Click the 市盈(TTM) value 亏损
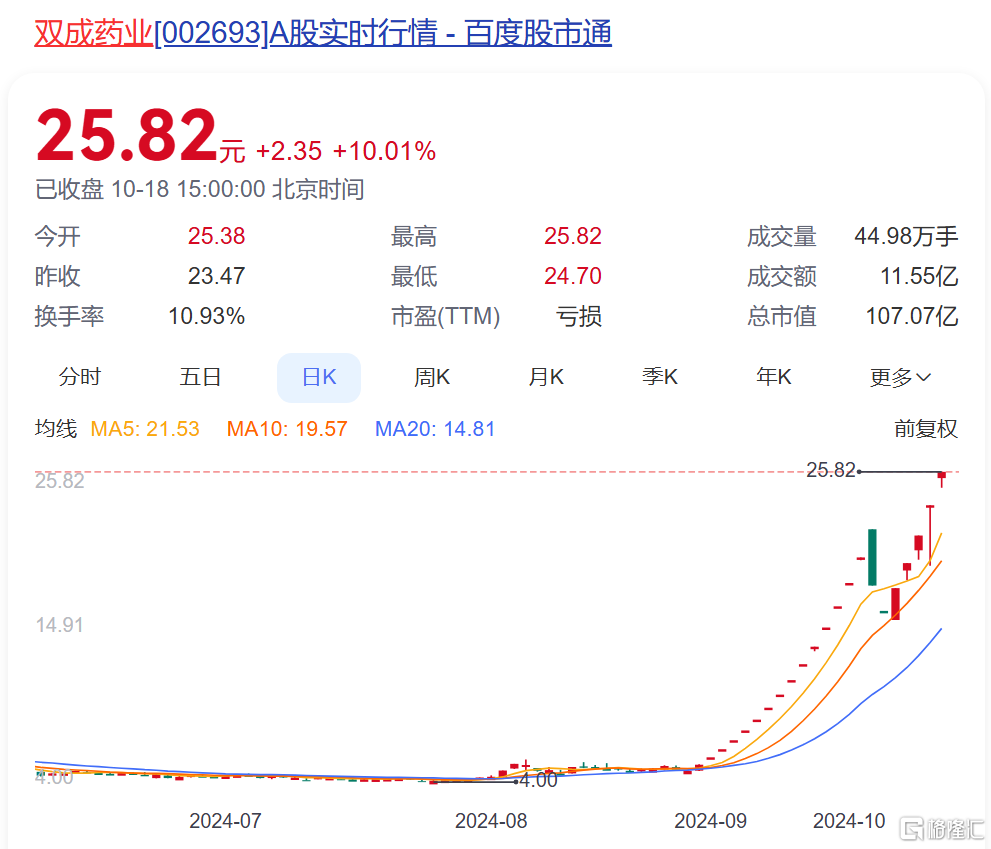 [578, 316]
